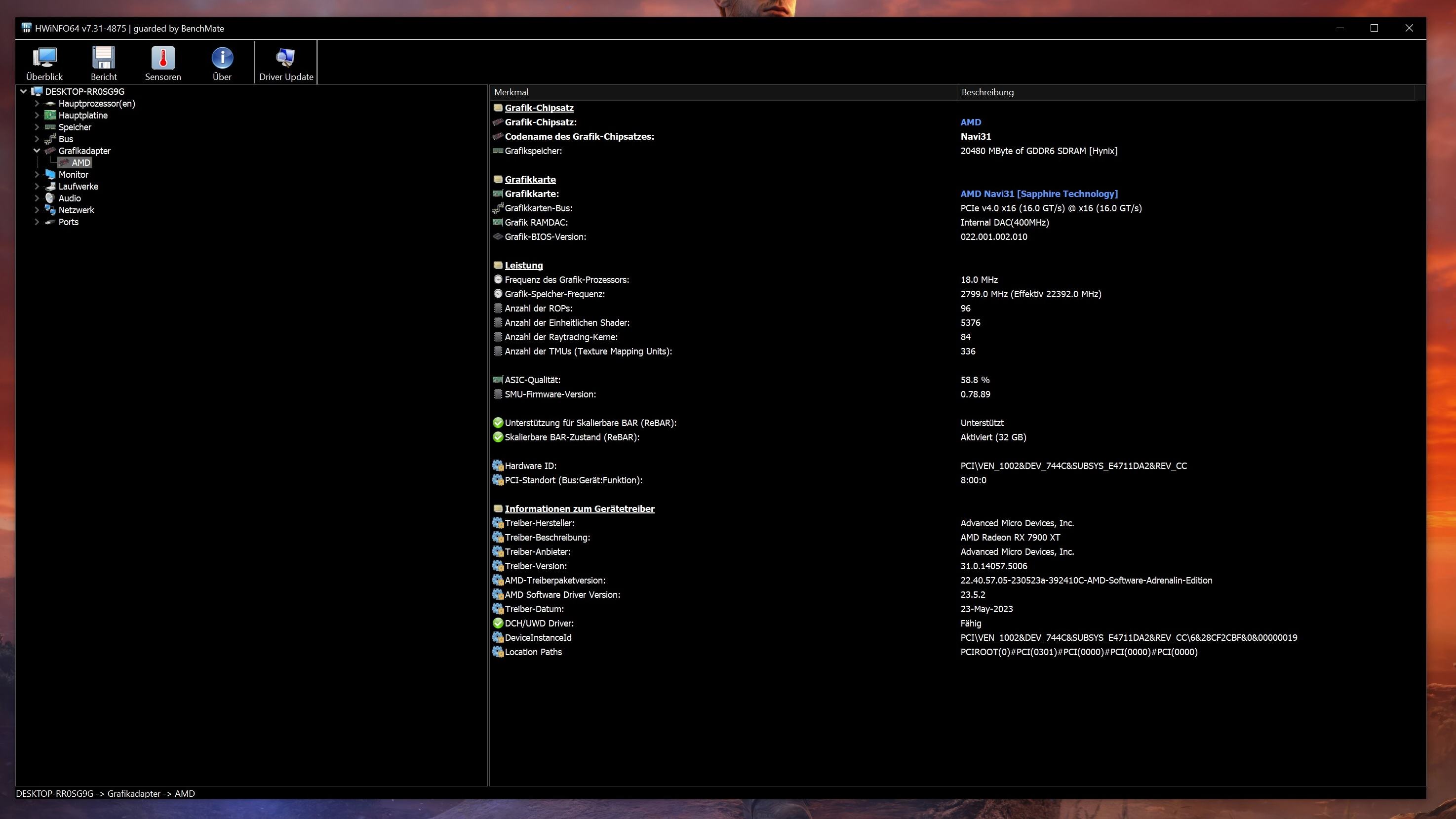Click the Monitor tree icon
The image size is (1456, 819).
click(x=50, y=175)
